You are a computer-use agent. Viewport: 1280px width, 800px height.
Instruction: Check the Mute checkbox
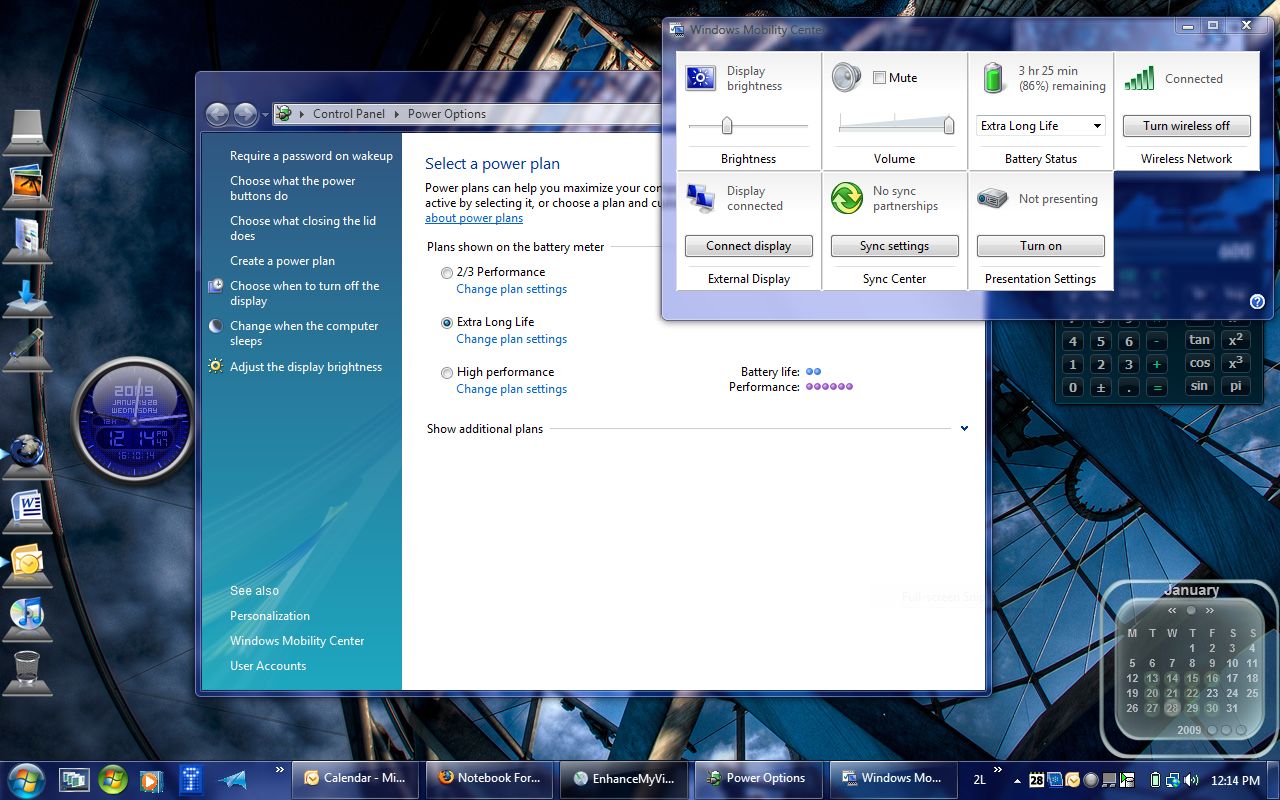(x=879, y=78)
